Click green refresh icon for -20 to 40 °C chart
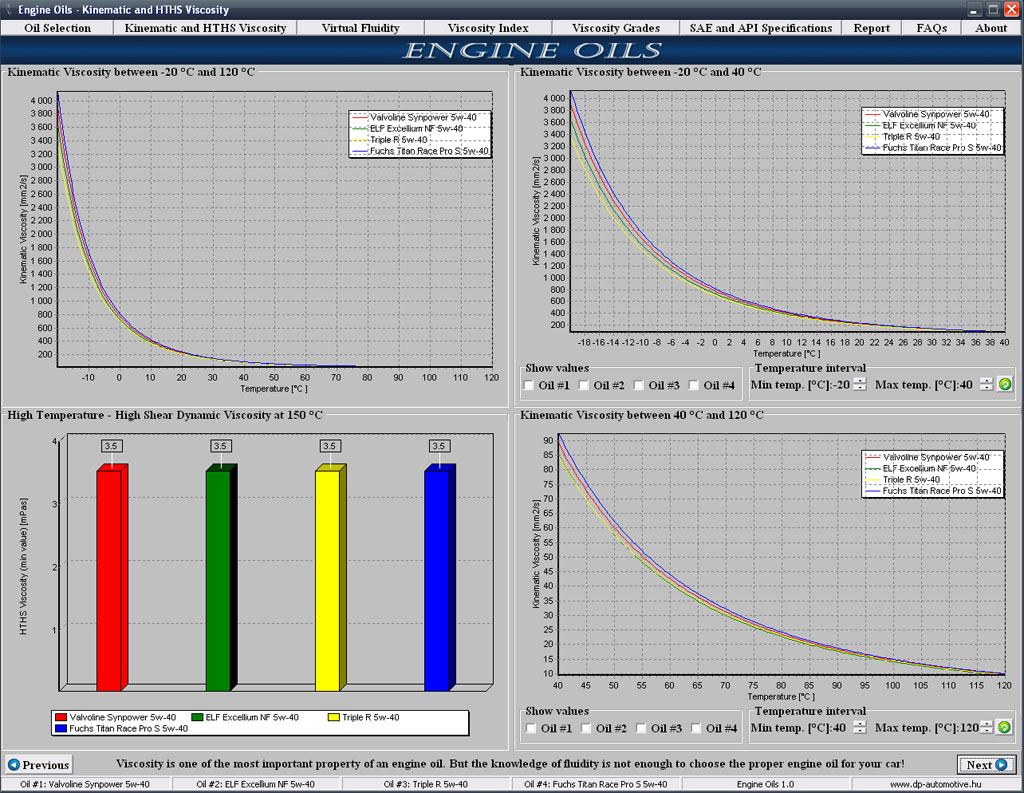This screenshot has height=793, width=1024. [1004, 385]
